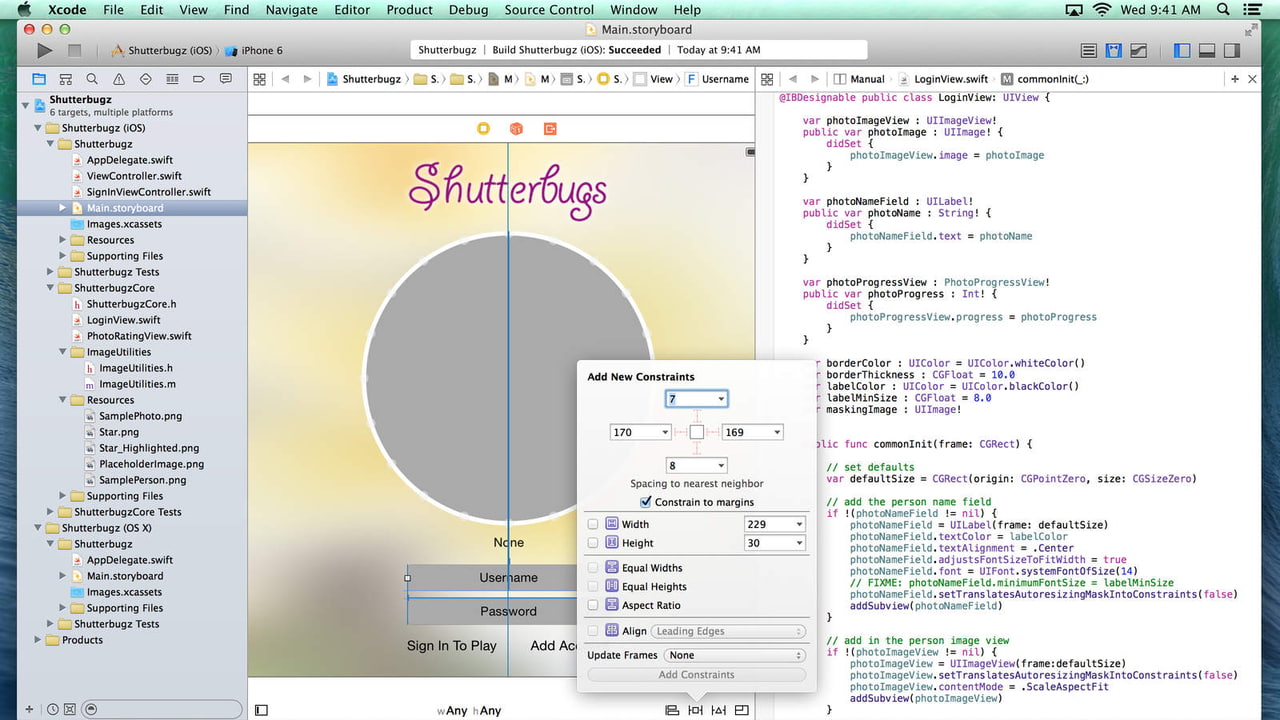The width and height of the screenshot is (1280, 720).
Task: Open the Symbol navigator icon
Action: 65,79
